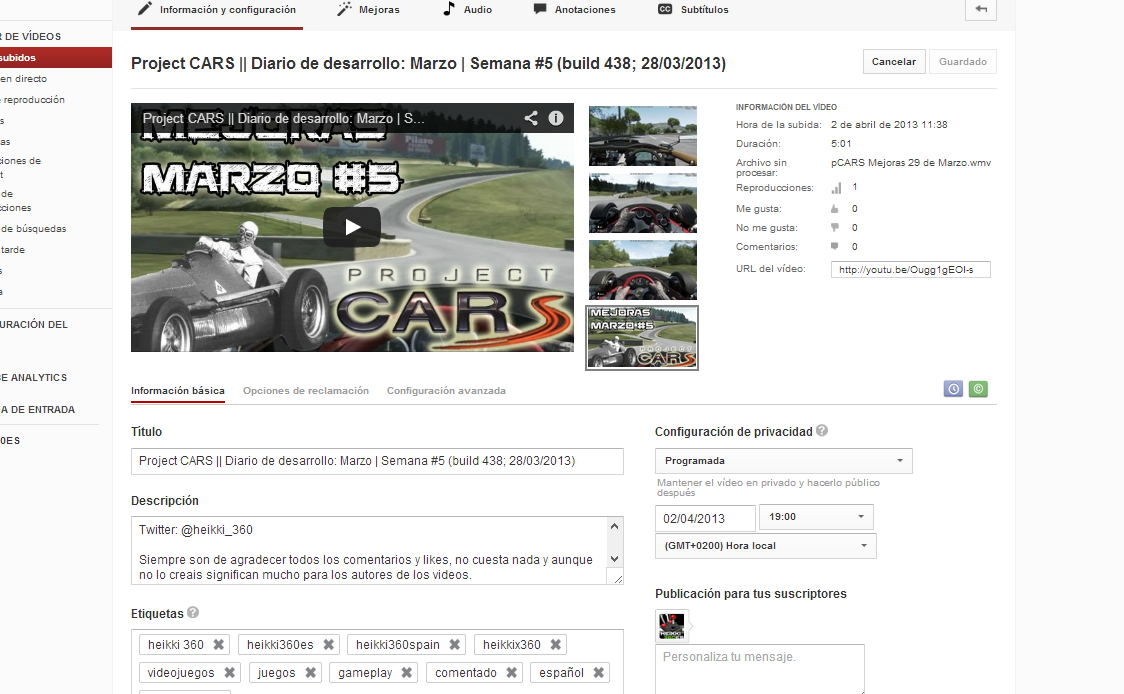Image resolution: width=1124 pixels, height=694 pixels.
Task: Remove the 'videojuegos' tag
Action: [229, 672]
